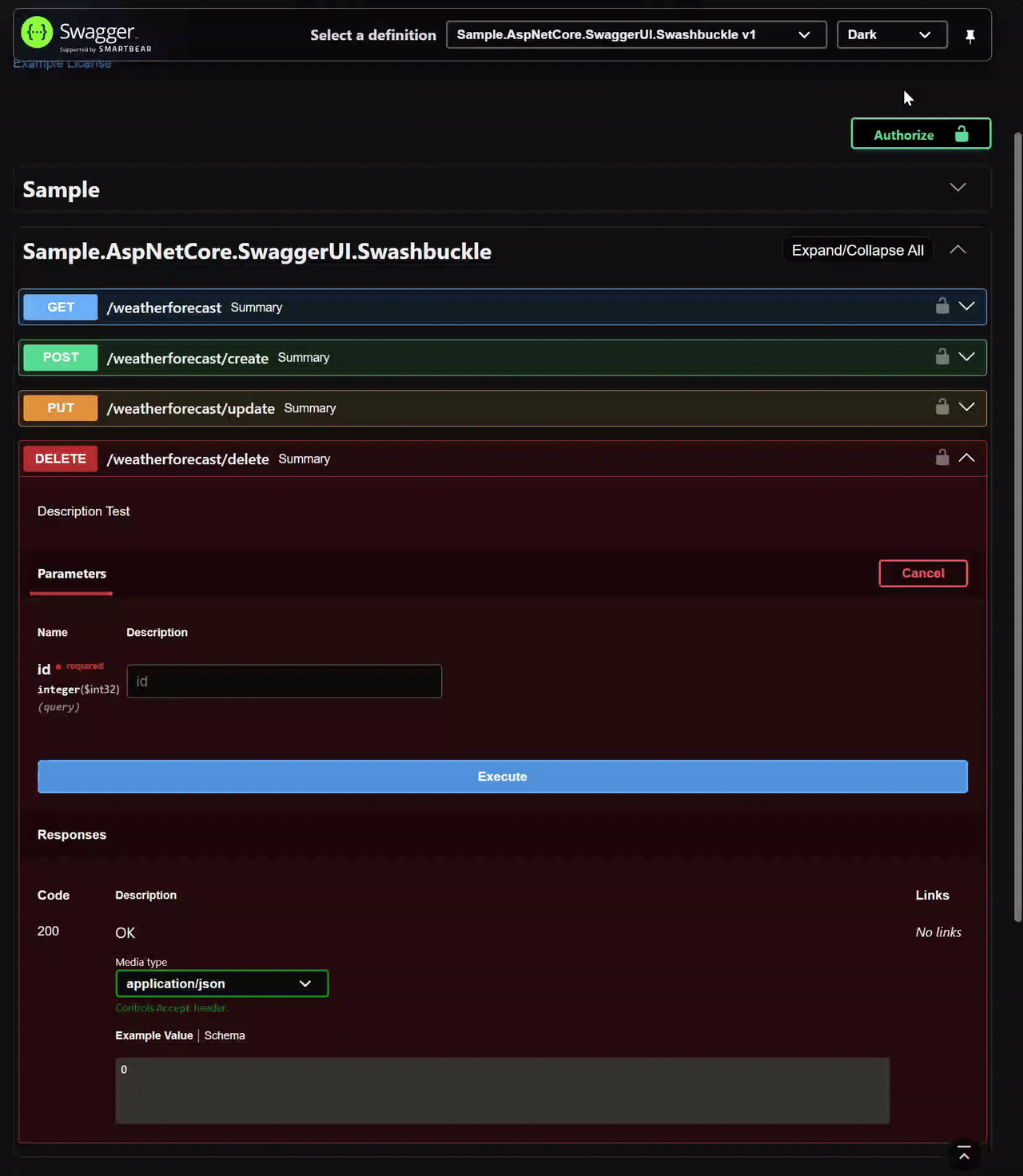Click the No links text

[x=938, y=932]
